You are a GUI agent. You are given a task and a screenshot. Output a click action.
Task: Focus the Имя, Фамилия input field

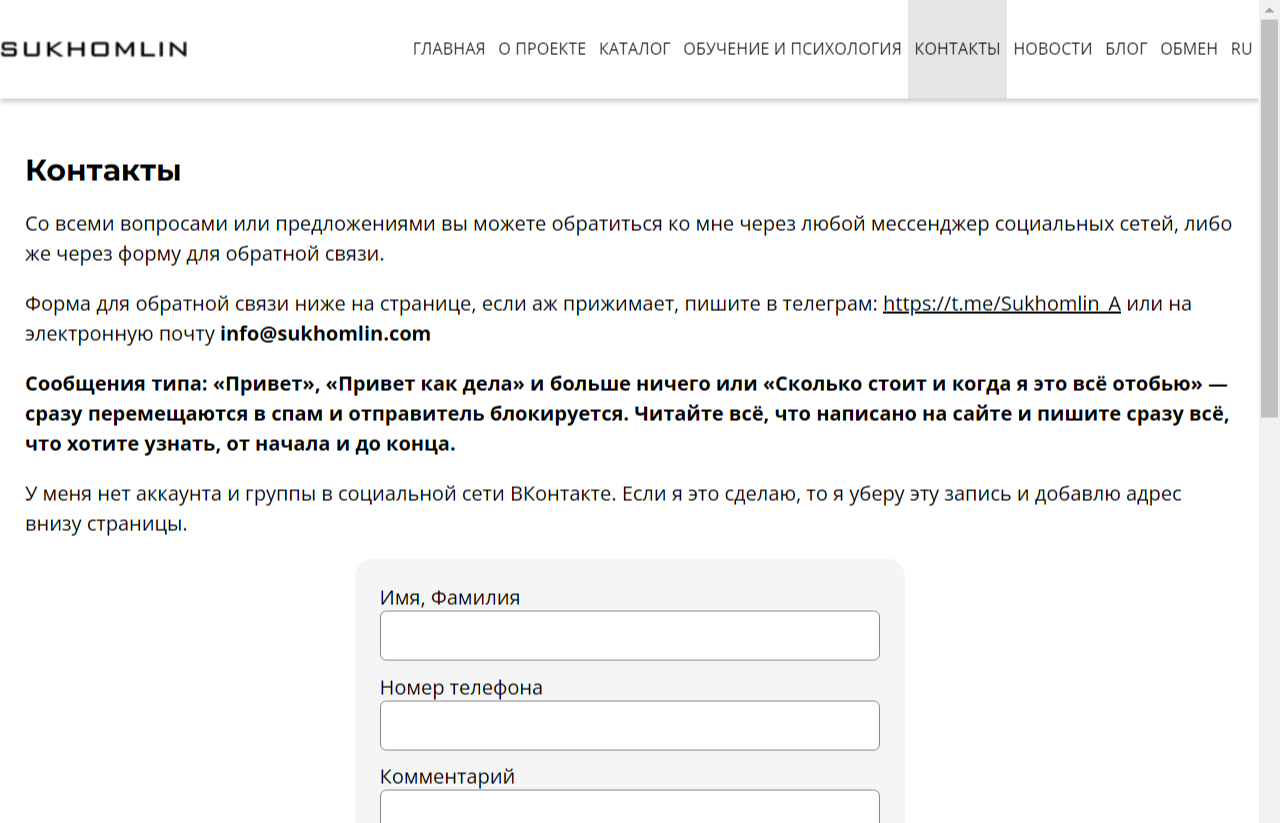tap(629, 636)
